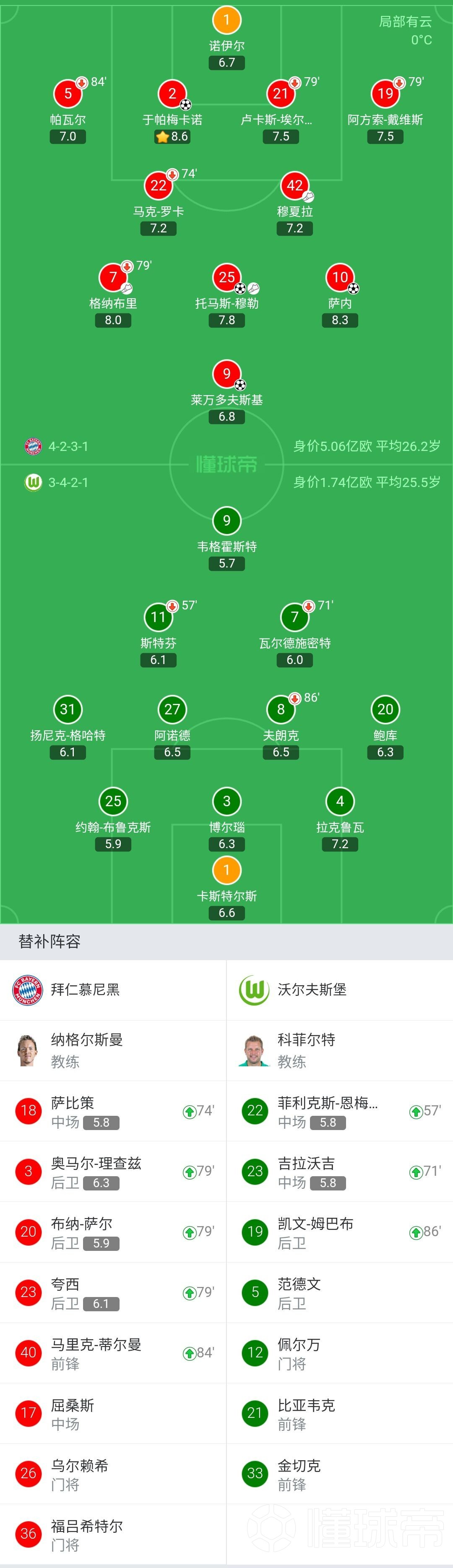Select player 于帕梅卡诺 number 2 circle
Screen dimensions: 453x1568
pyautogui.click(x=172, y=94)
